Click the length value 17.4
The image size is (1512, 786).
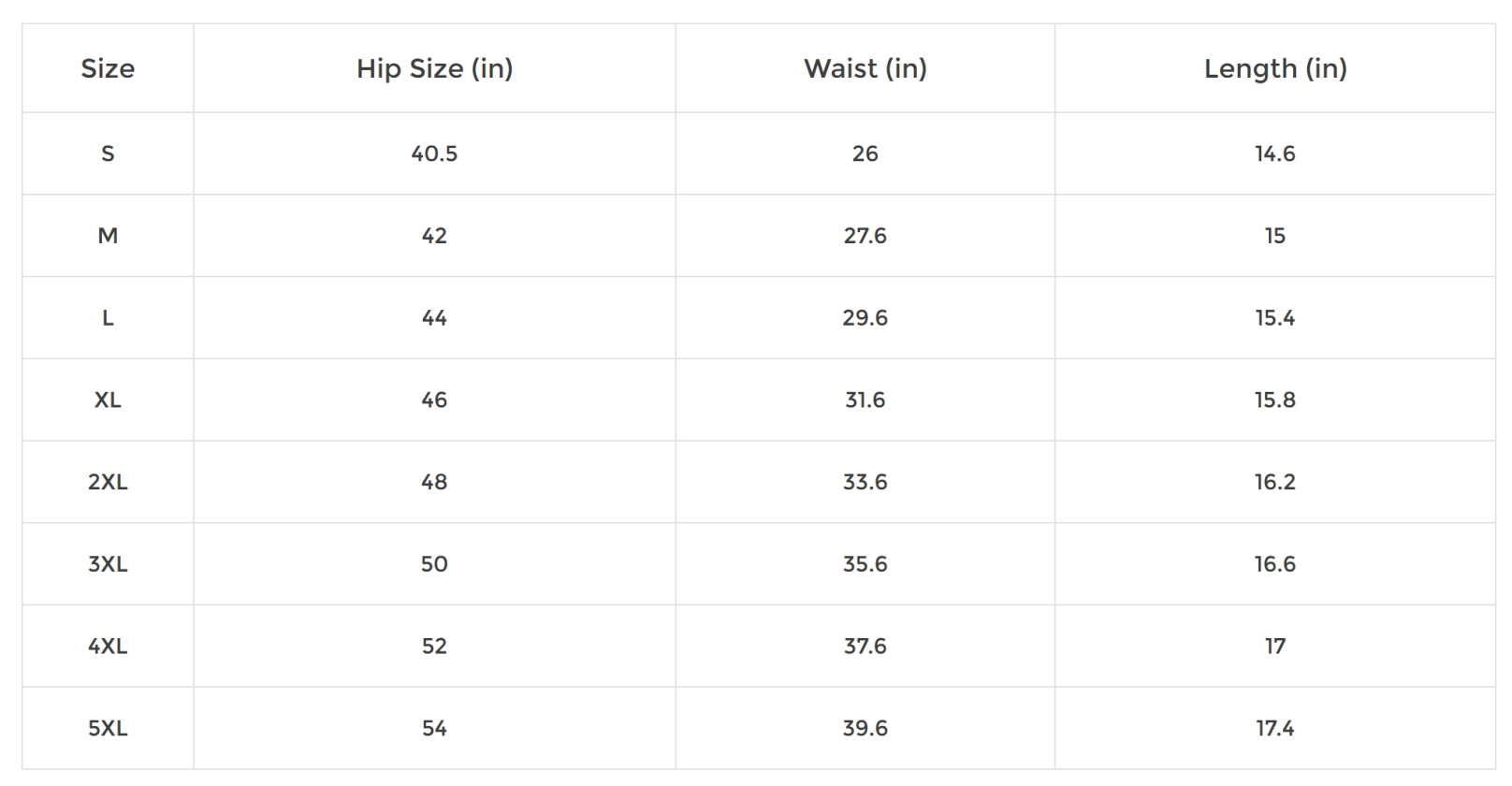(1274, 728)
